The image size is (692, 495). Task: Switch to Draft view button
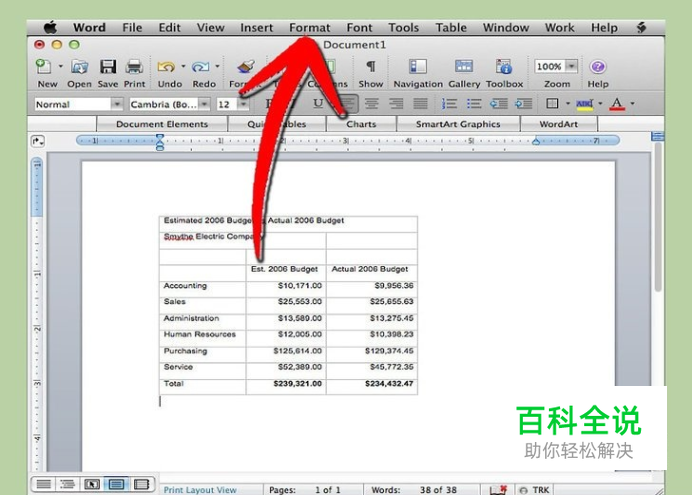pos(43,484)
